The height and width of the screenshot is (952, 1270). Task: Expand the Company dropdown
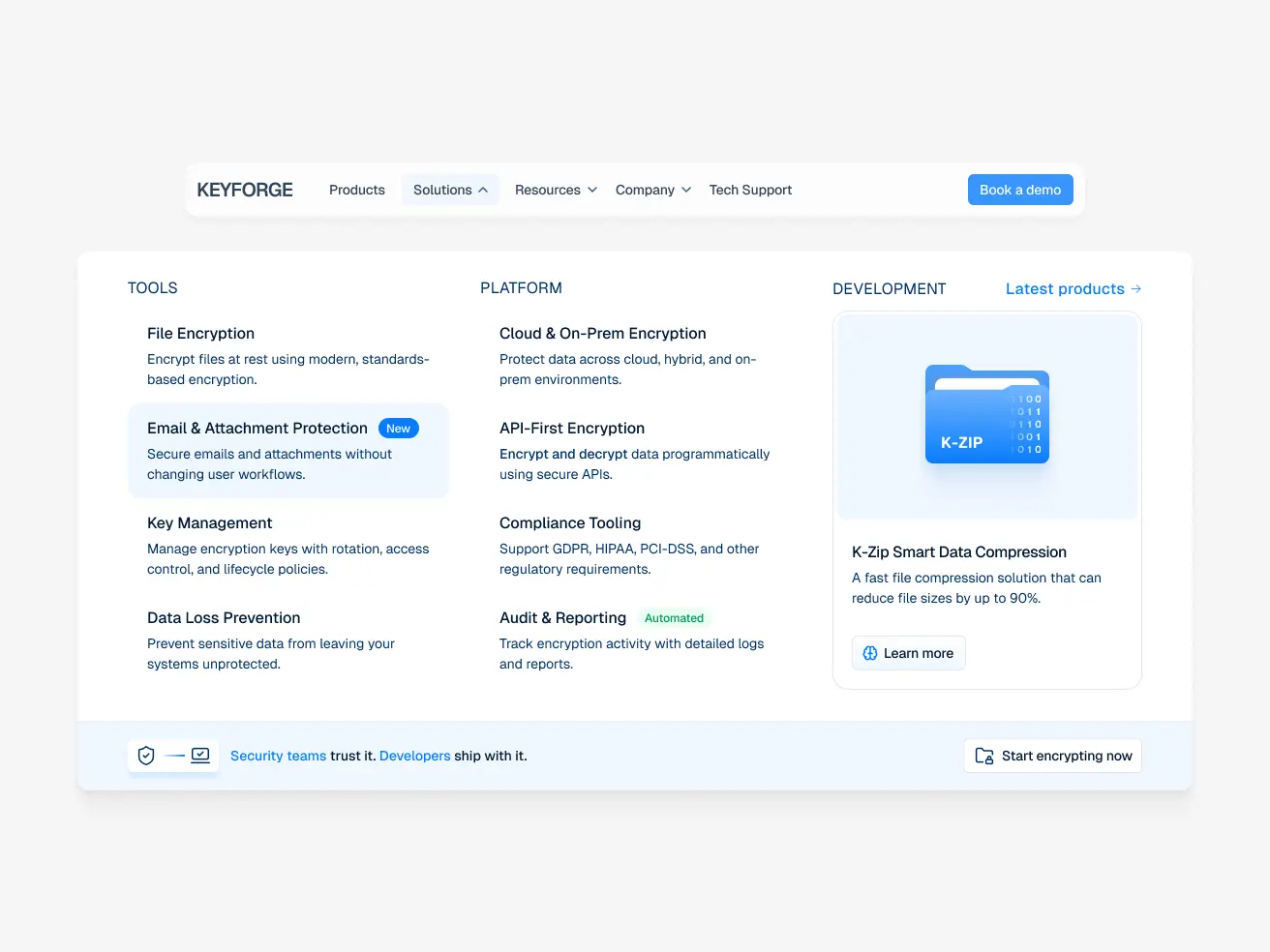coord(653,190)
